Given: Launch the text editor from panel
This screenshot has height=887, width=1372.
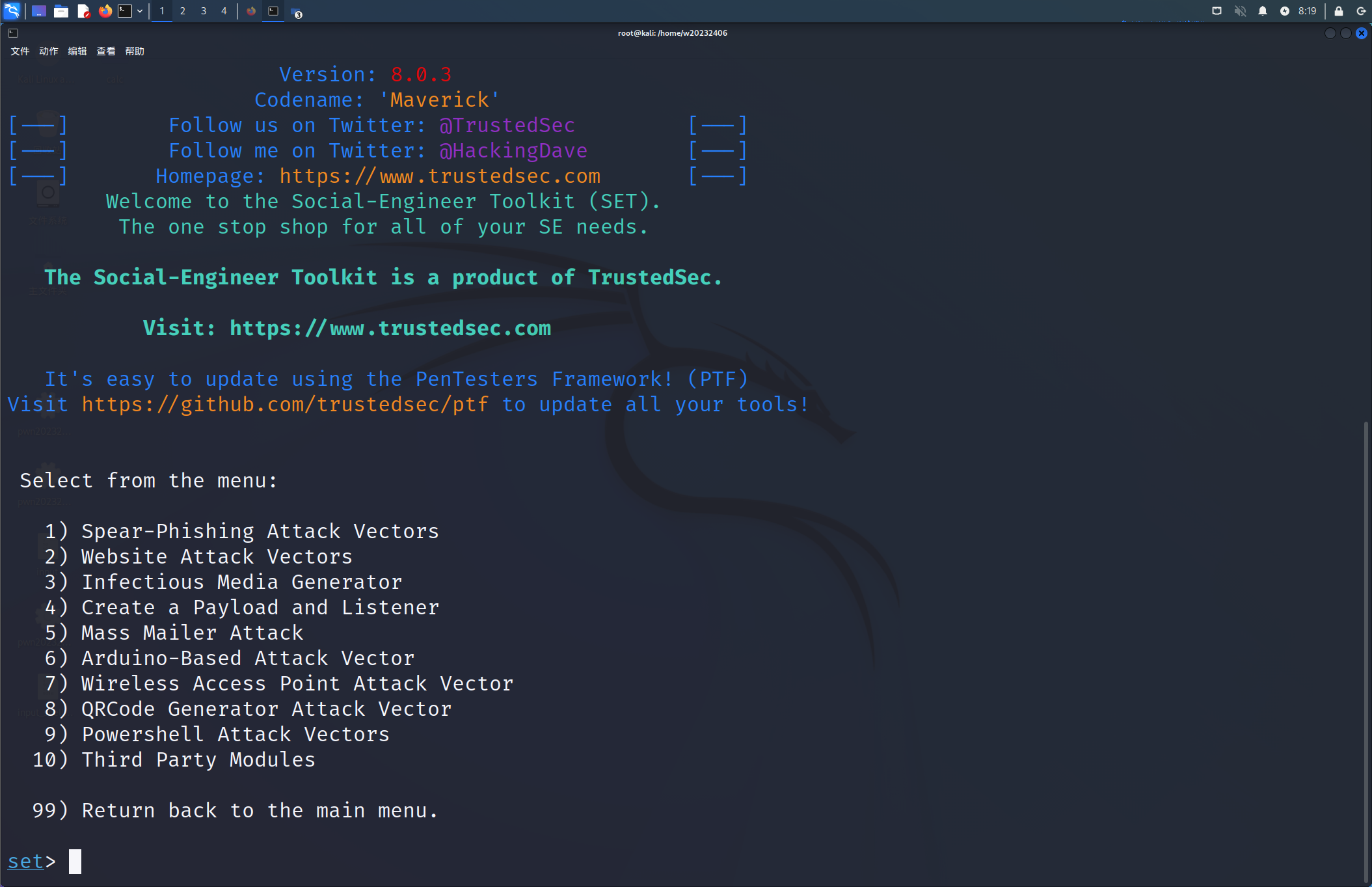Looking at the screenshot, I should click(x=83, y=11).
